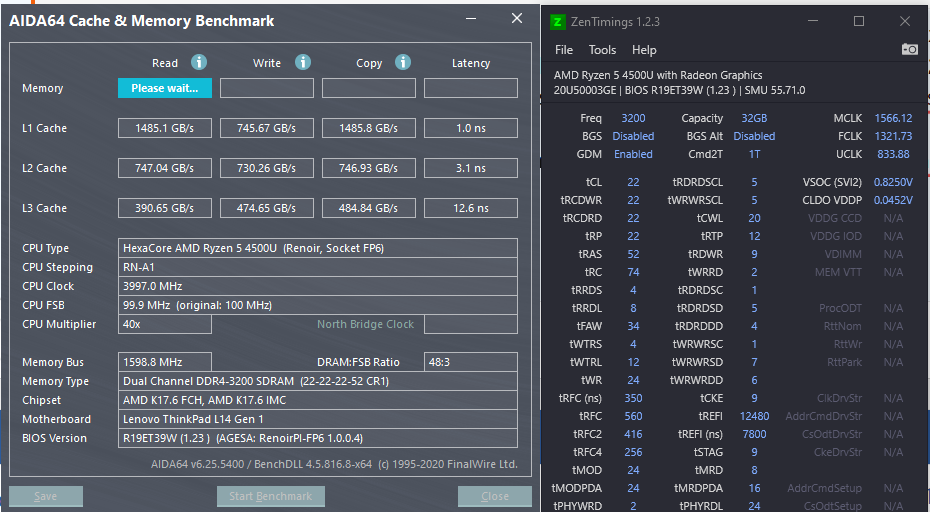
Task: Click the empty Memory Copy result field
Action: 369,88
